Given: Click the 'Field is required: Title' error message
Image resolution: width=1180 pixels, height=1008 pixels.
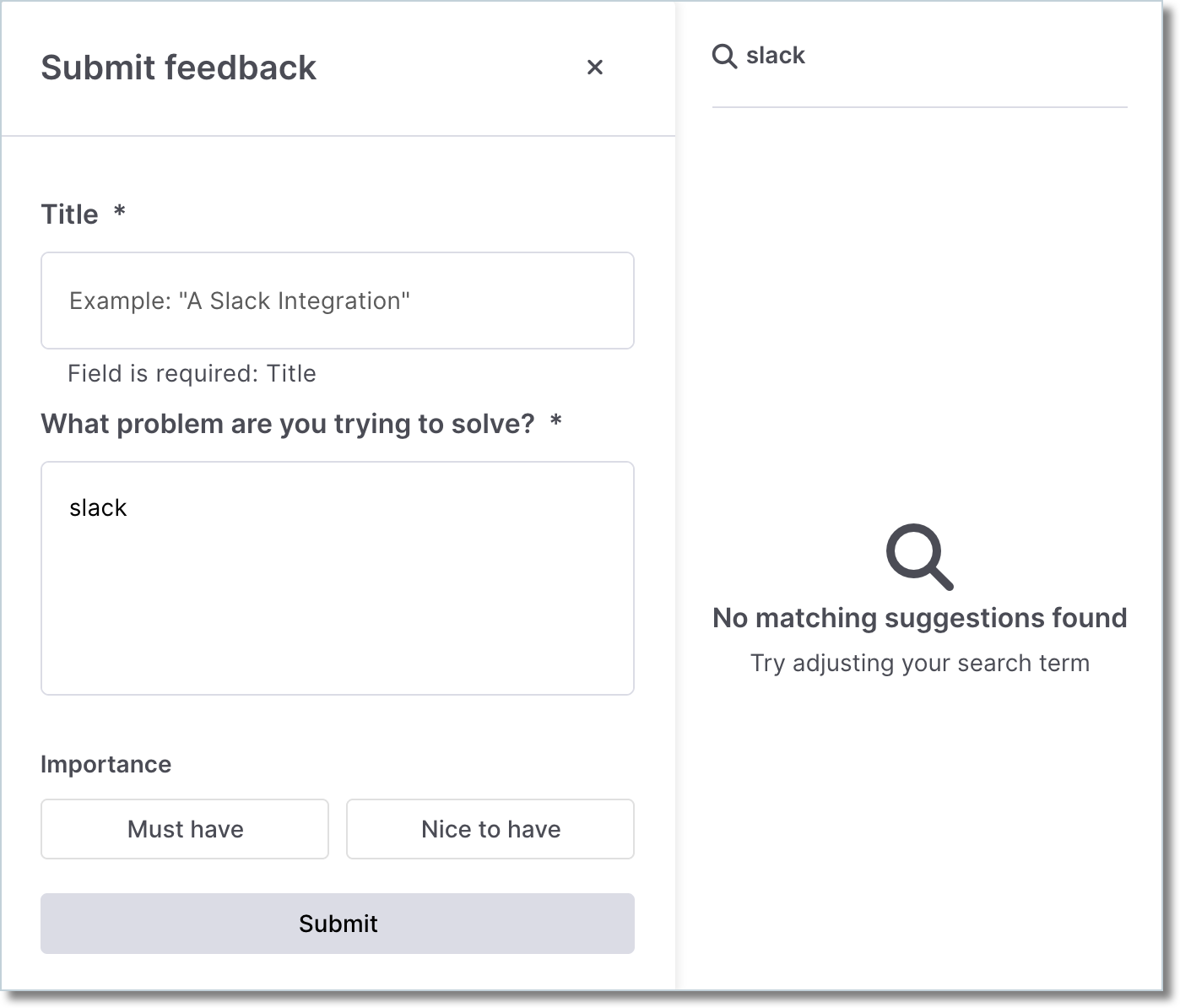Looking at the screenshot, I should click(x=192, y=373).
